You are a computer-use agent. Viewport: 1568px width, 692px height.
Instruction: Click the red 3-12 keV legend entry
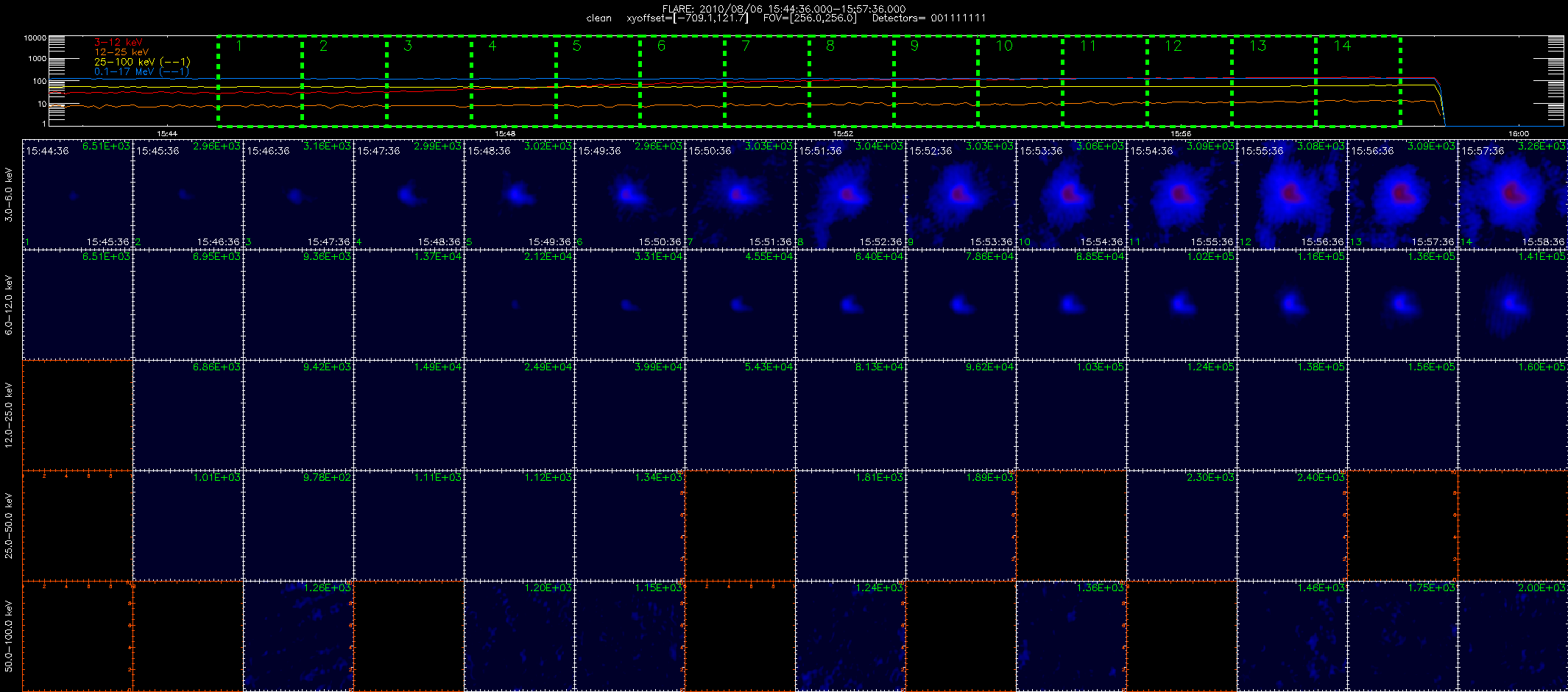119,43
